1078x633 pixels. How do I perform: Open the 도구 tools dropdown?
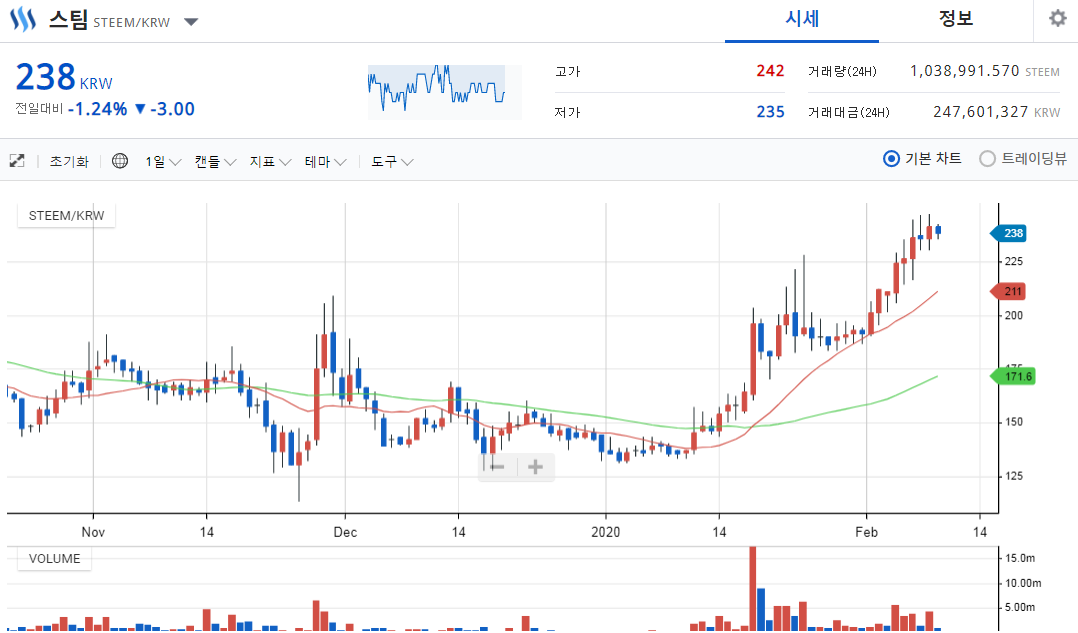point(392,162)
